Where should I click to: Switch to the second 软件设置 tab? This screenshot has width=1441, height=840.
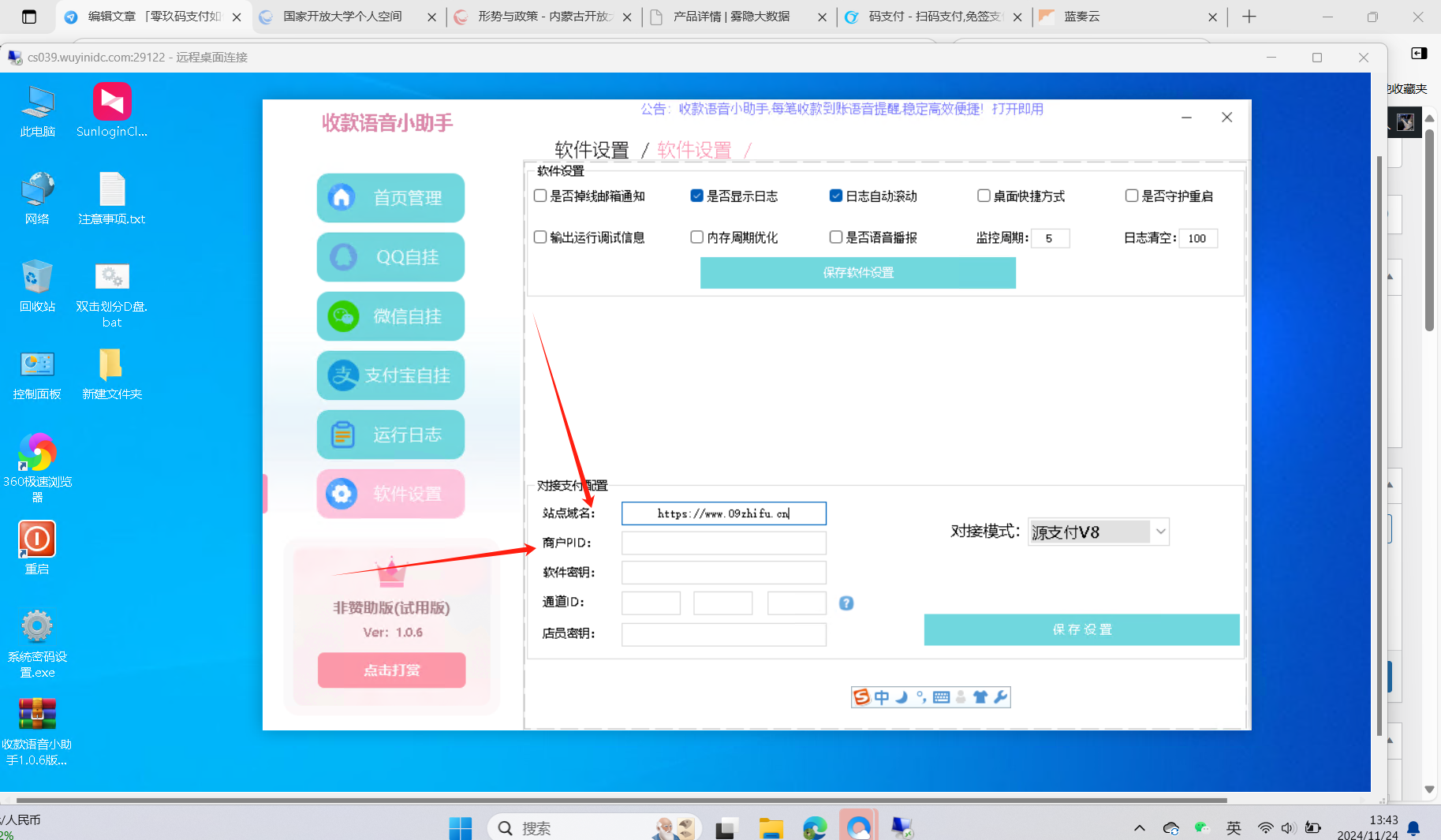click(693, 149)
